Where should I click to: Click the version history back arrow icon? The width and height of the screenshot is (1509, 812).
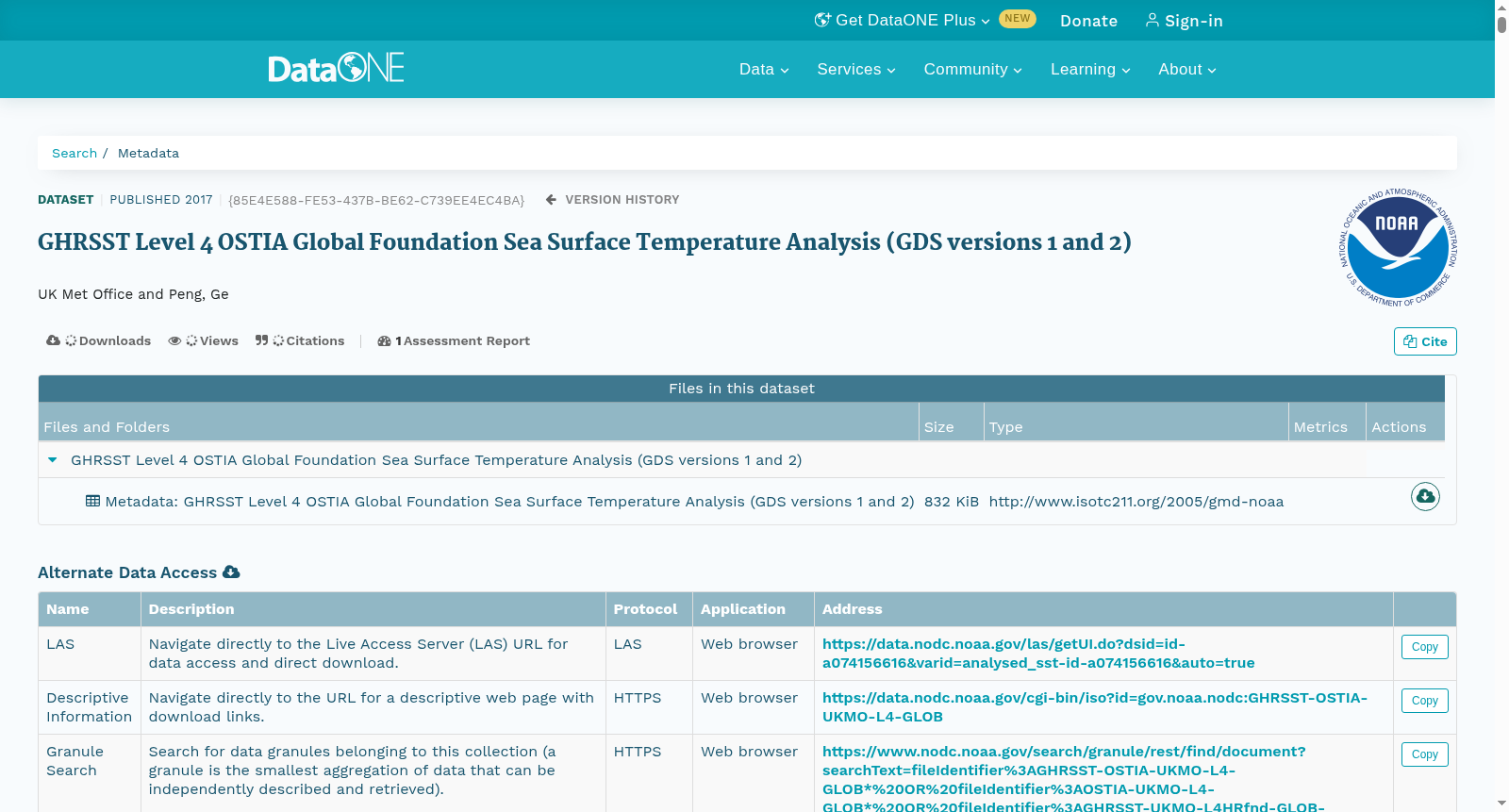pos(551,200)
